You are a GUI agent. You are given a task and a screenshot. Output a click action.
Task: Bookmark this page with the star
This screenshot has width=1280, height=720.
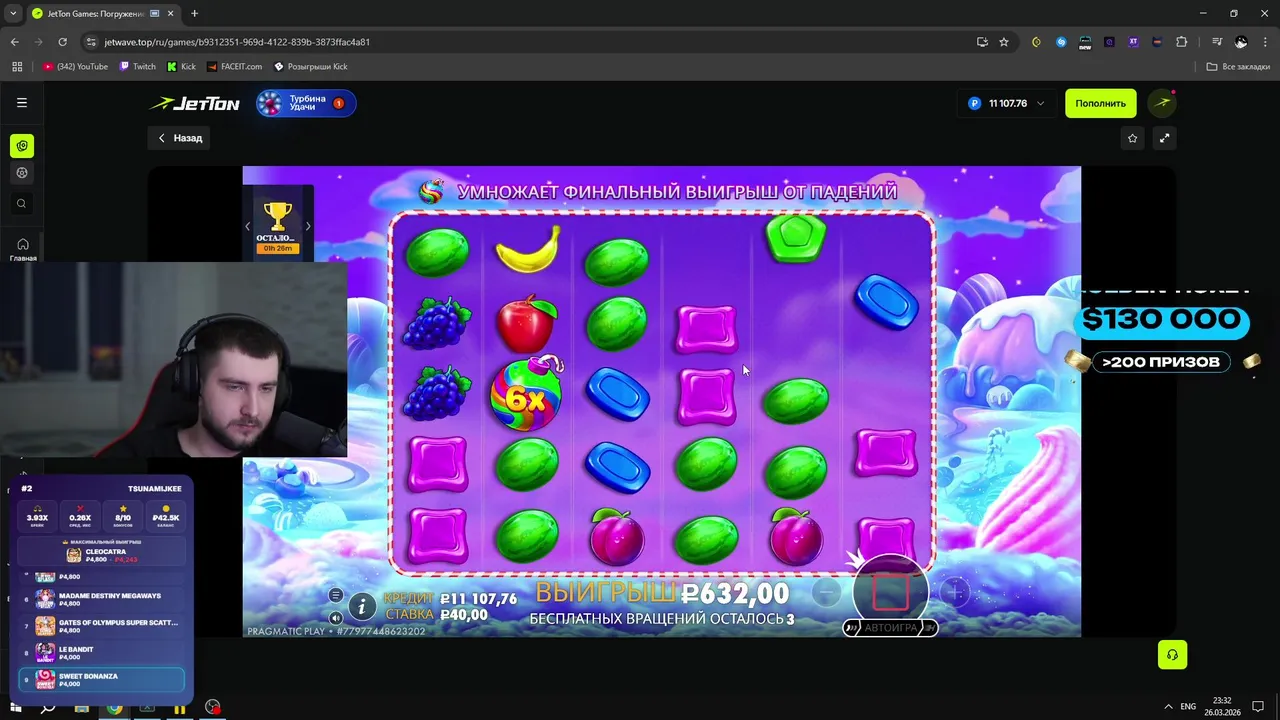coord(1004,42)
